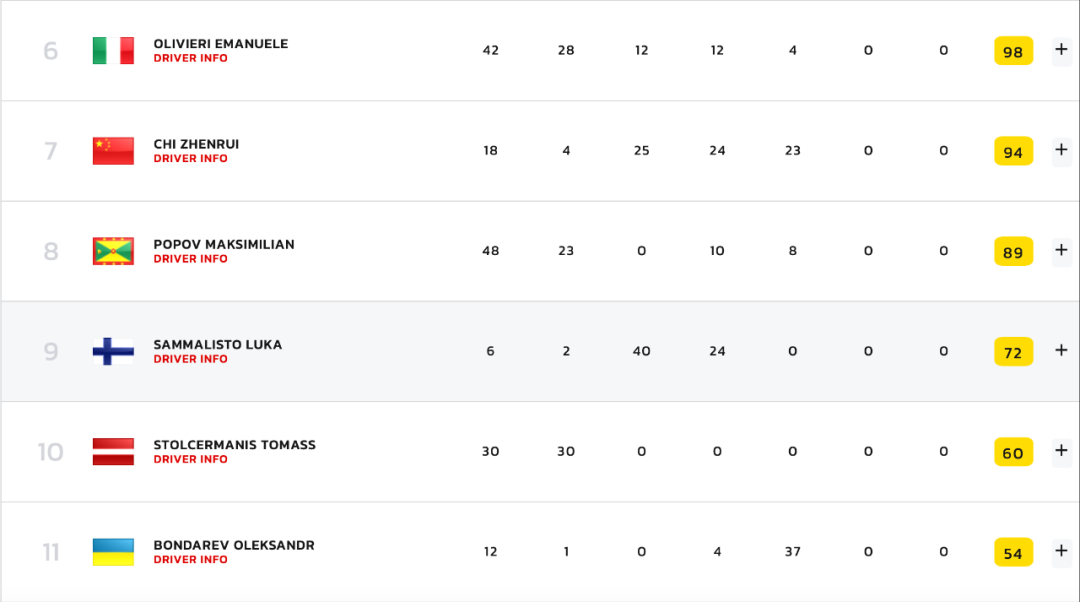View Driver Info for Stolcermanis Tomass
The height and width of the screenshot is (602, 1080).
(190, 459)
